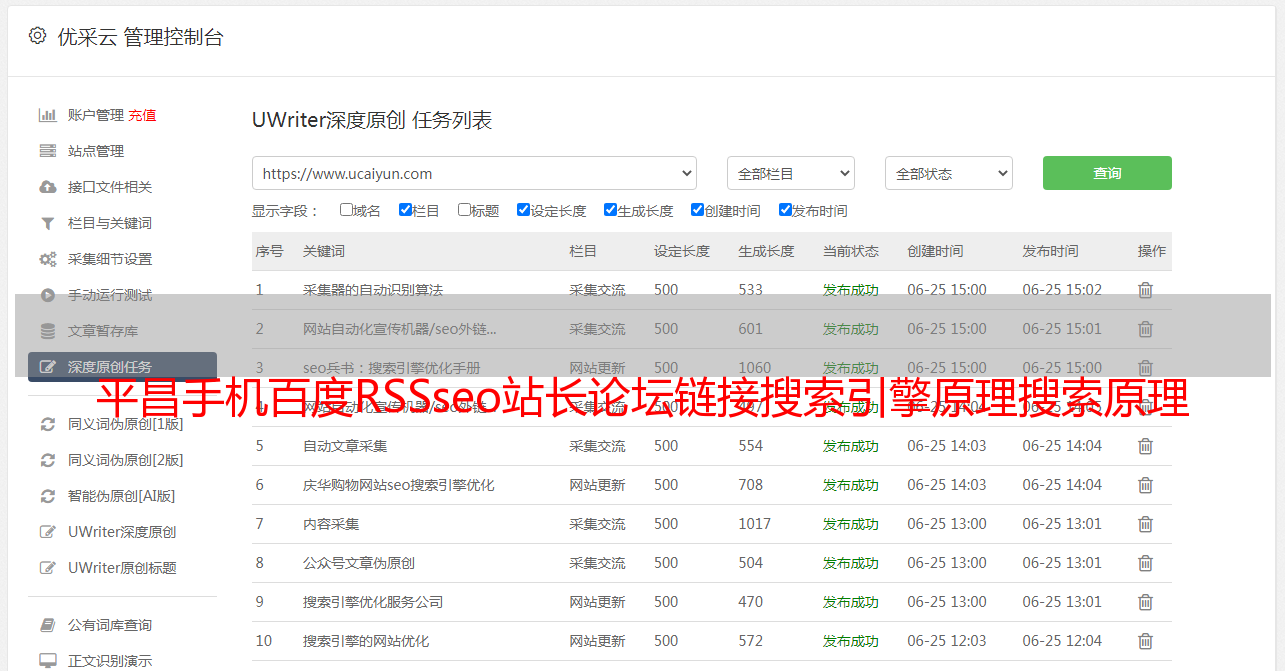Image resolution: width=1285 pixels, height=671 pixels.
Task: Click keyword 公众号文章伪原创
Action: [x=359, y=563]
